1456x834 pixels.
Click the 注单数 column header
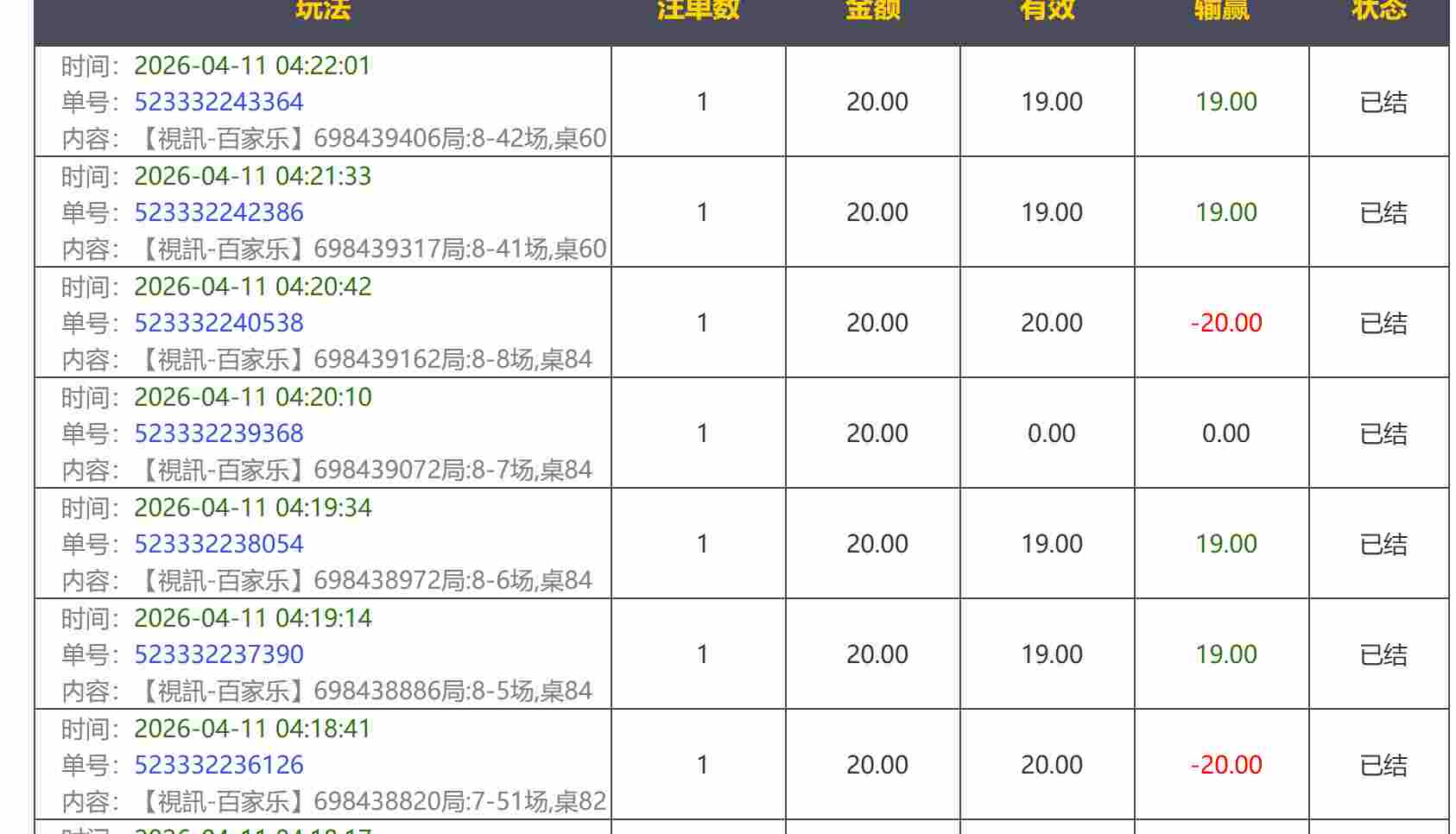tap(698, 10)
